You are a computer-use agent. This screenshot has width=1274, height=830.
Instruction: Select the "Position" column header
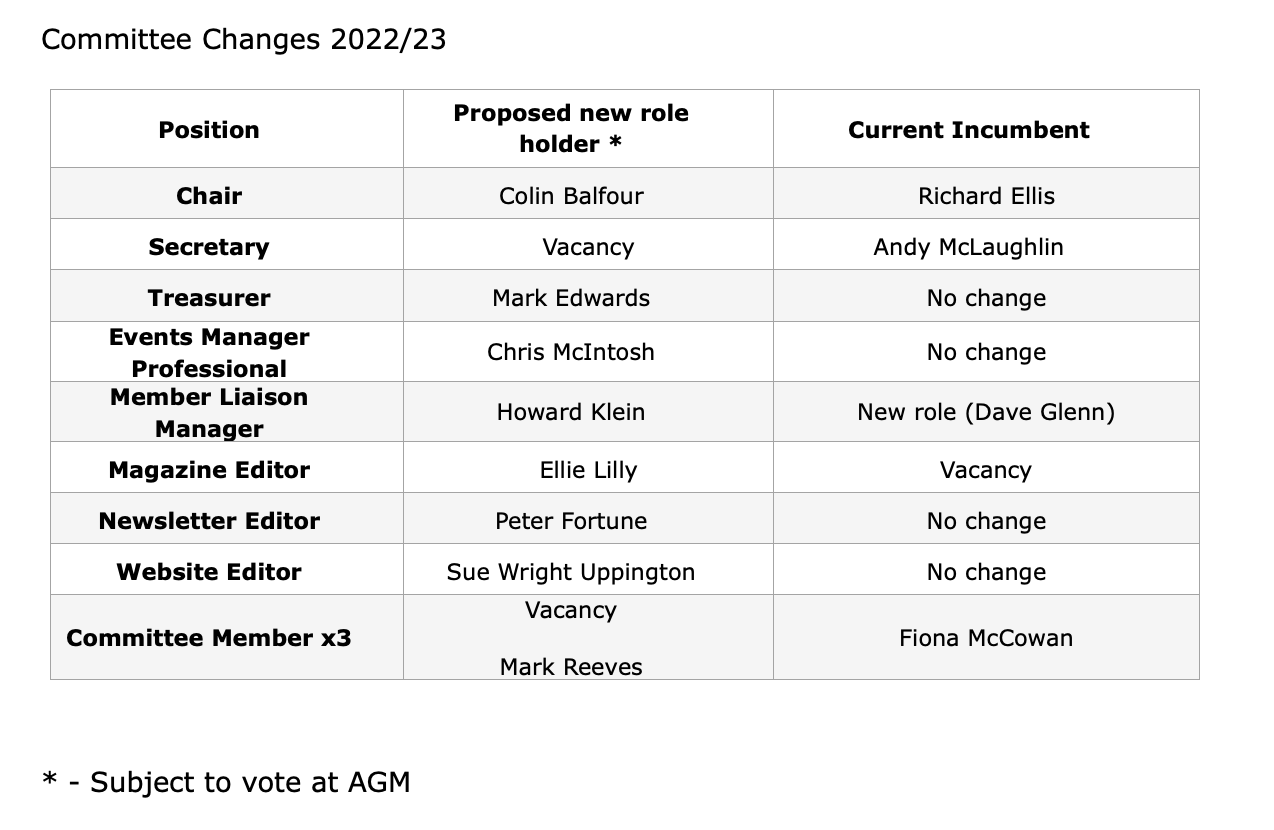[209, 130]
